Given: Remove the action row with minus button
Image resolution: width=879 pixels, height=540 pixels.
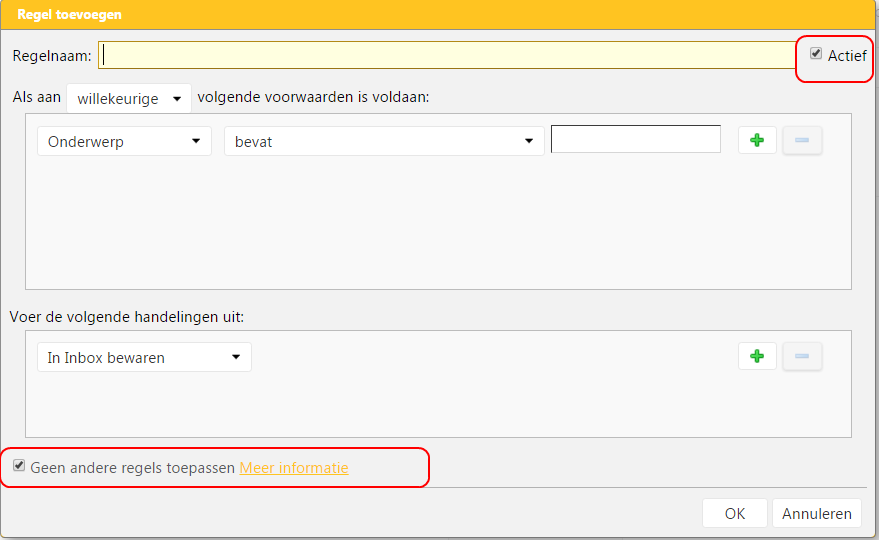Looking at the screenshot, I should pyautogui.click(x=802, y=356).
